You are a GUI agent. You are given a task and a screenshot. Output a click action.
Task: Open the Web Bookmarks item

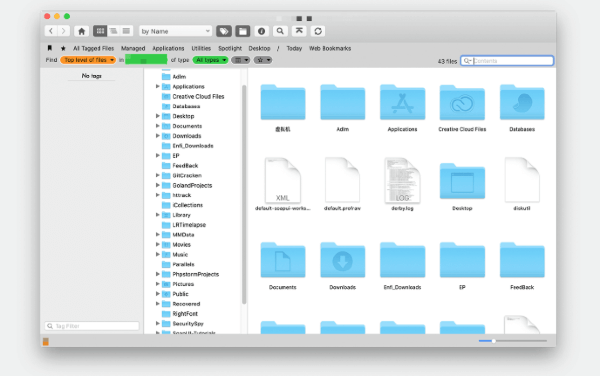click(330, 48)
